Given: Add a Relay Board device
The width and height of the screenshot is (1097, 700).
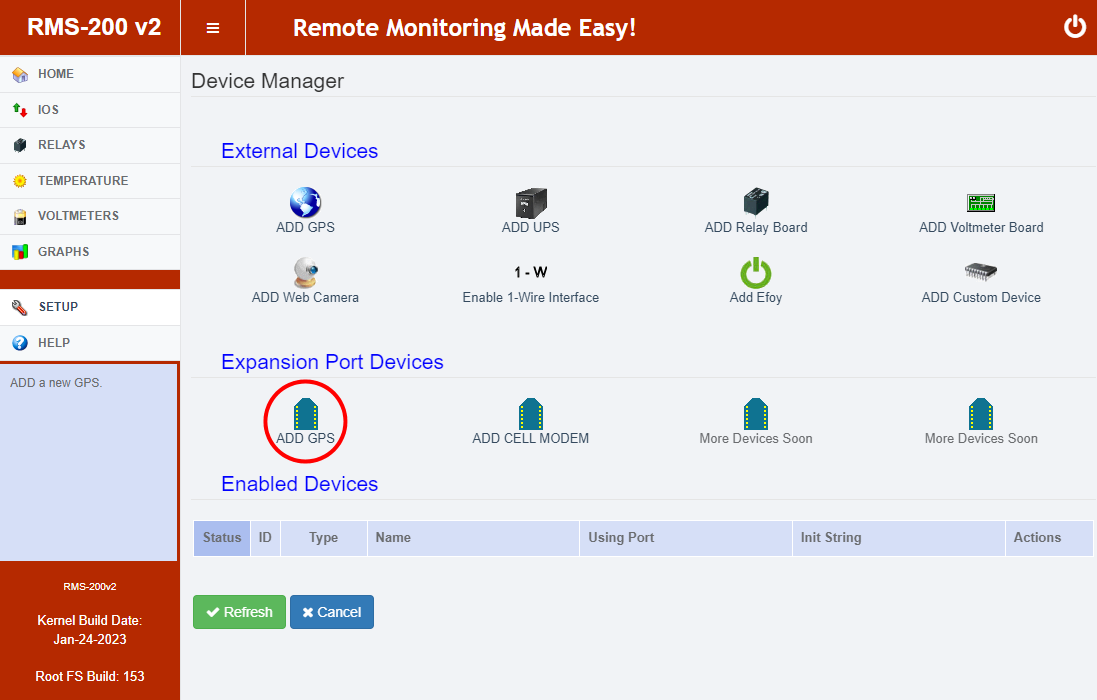Looking at the screenshot, I should click(x=756, y=203).
